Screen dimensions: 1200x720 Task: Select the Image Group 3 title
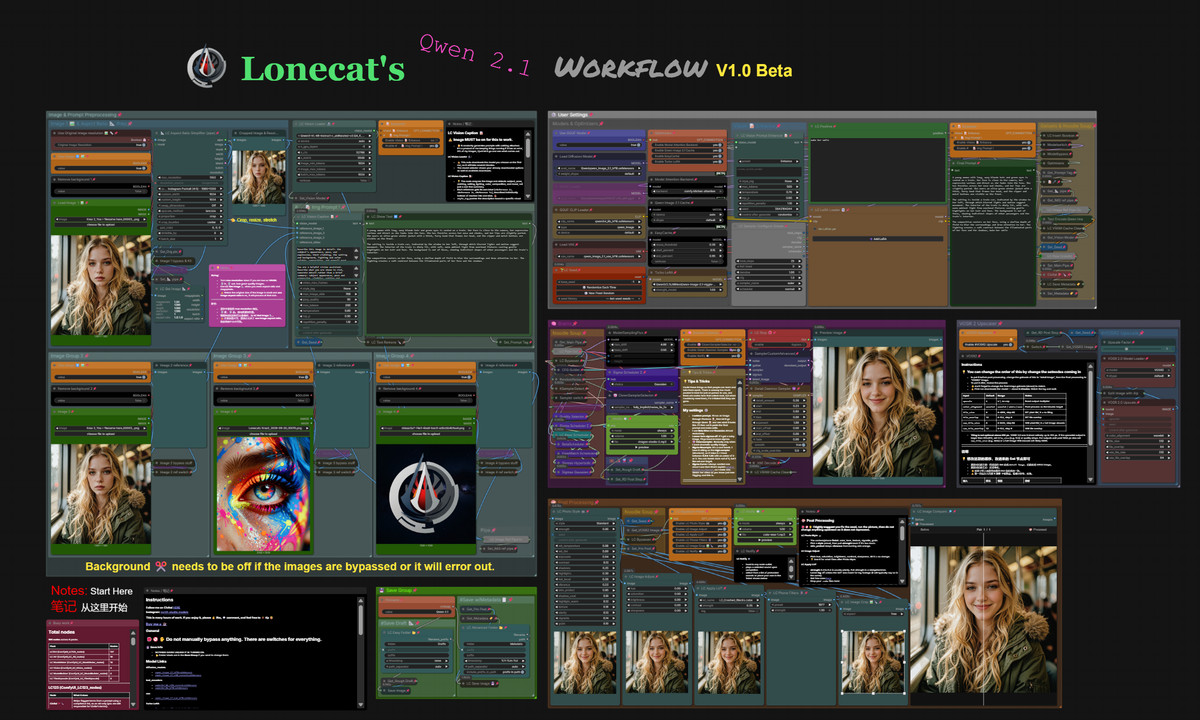tap(232, 355)
